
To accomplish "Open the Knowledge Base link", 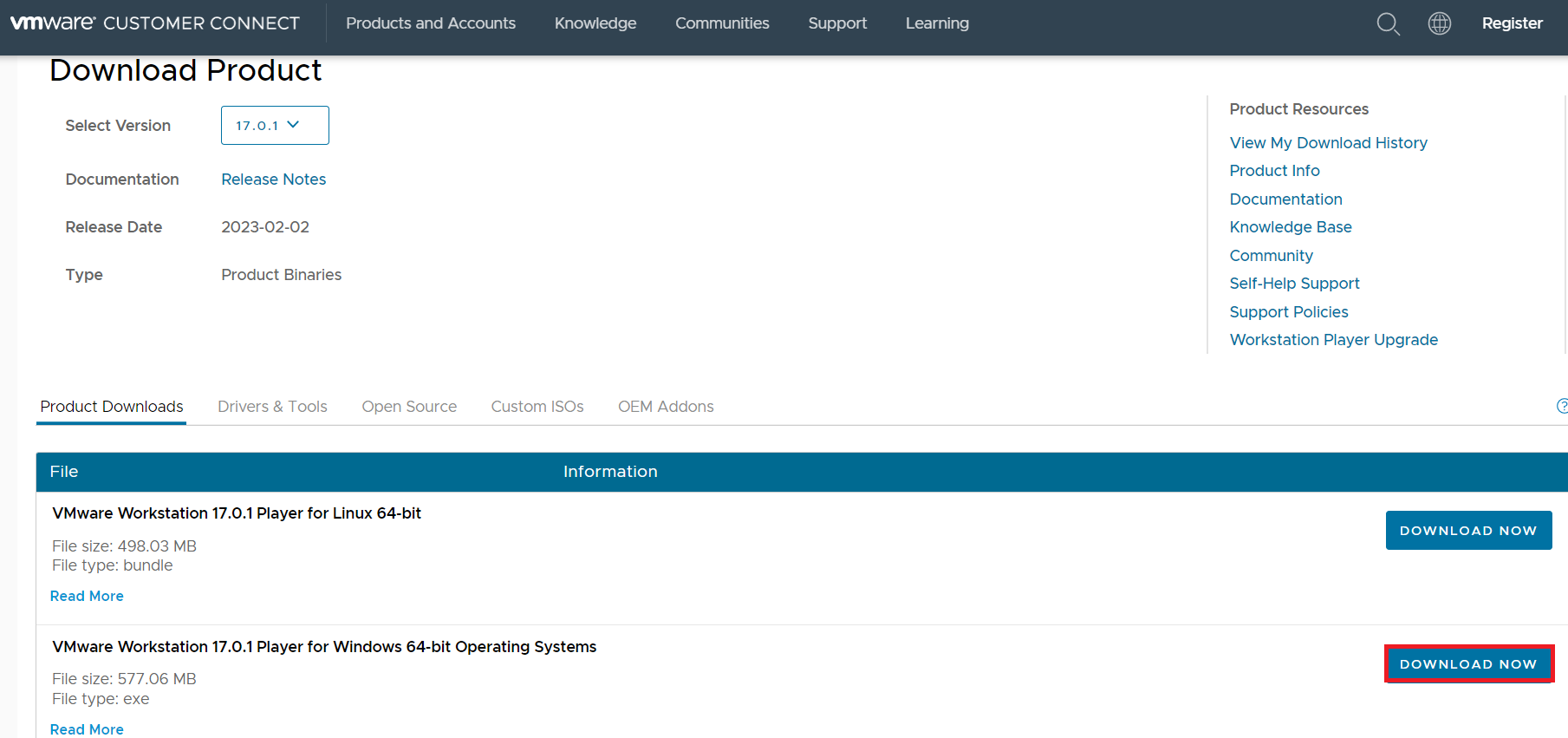I will (x=1291, y=227).
